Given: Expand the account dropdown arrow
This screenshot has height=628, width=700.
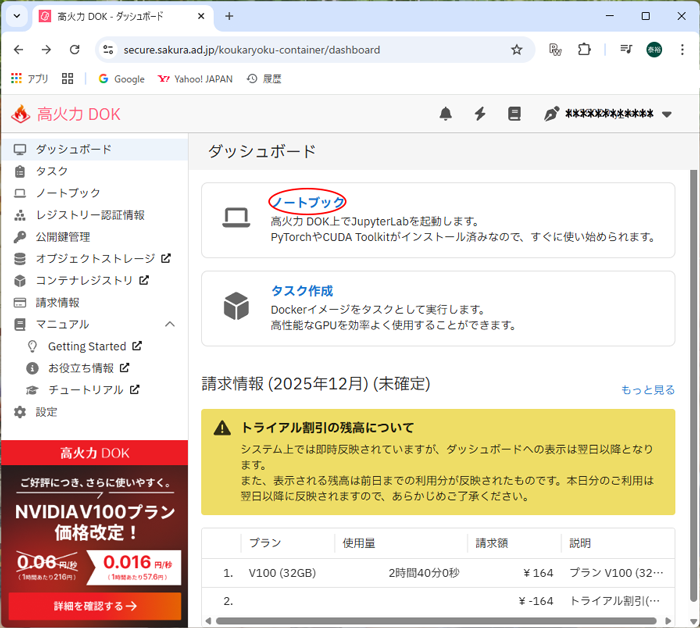Looking at the screenshot, I should pos(667,114).
